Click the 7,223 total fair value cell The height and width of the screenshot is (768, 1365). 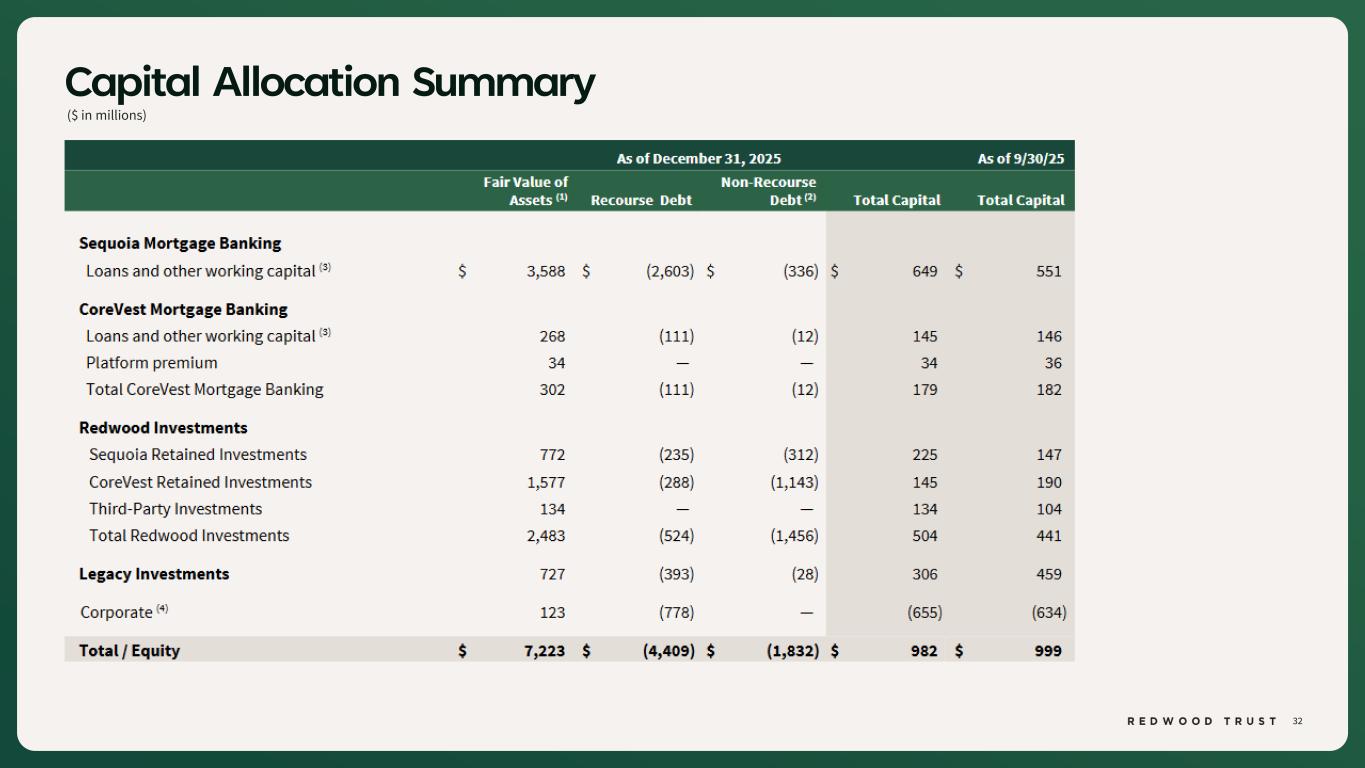pos(545,650)
